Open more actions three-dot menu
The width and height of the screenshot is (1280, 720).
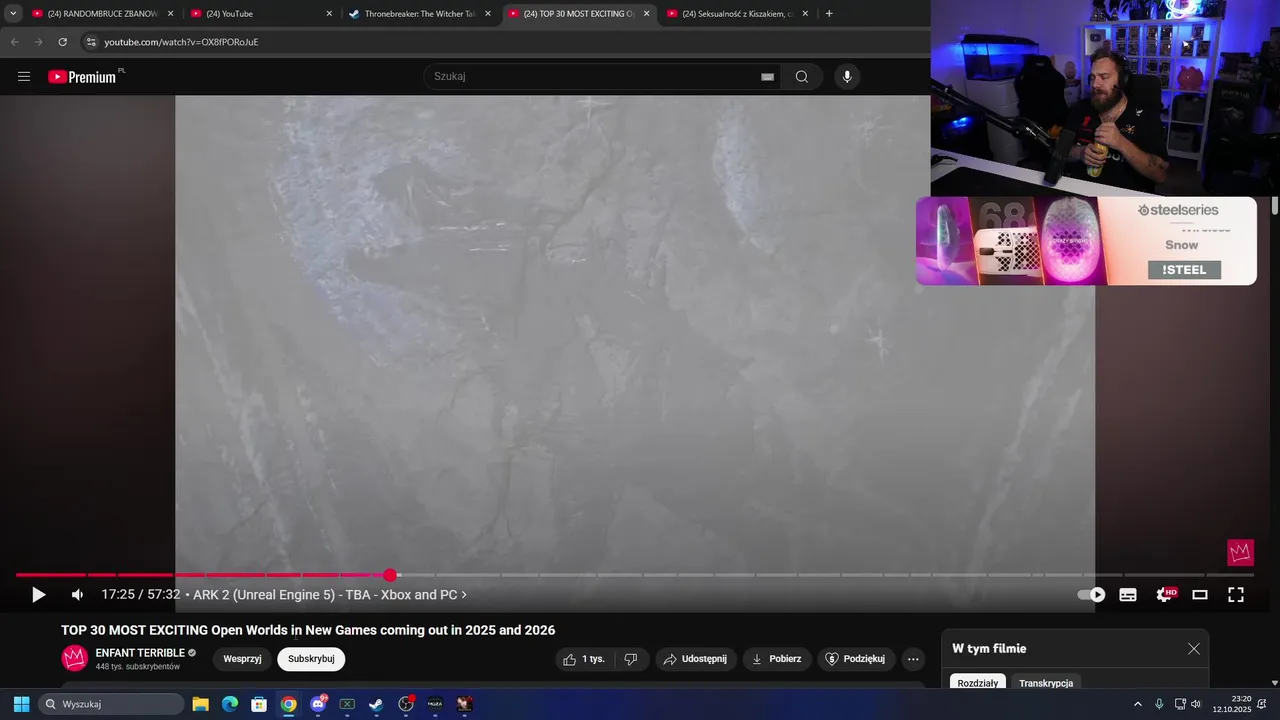click(913, 659)
